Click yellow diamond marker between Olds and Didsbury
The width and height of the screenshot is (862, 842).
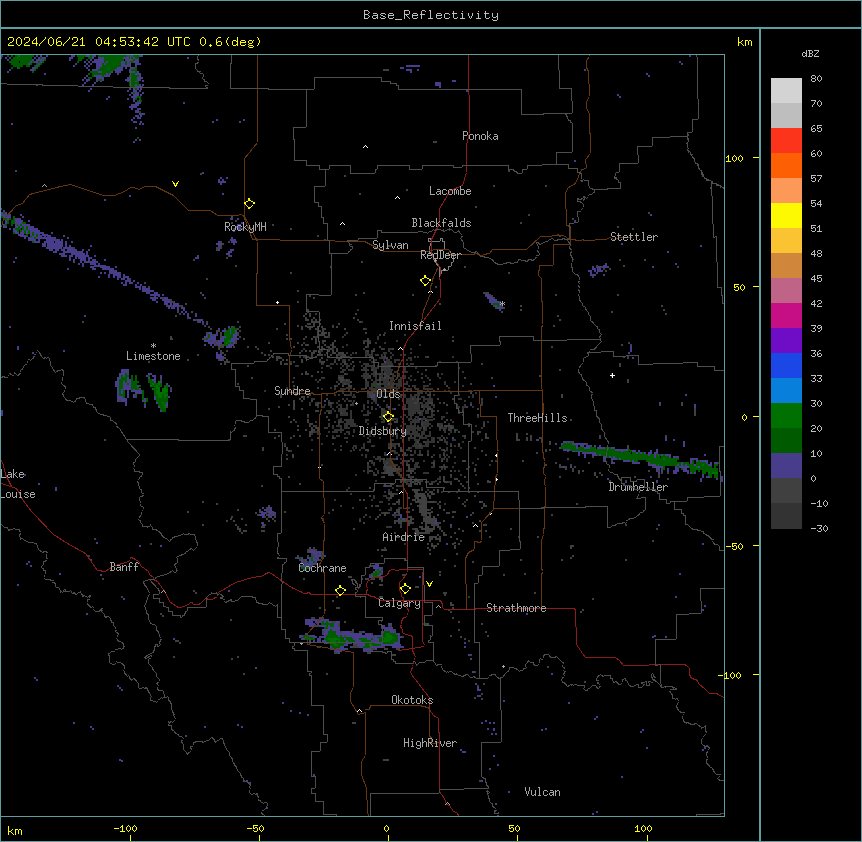(x=388, y=417)
